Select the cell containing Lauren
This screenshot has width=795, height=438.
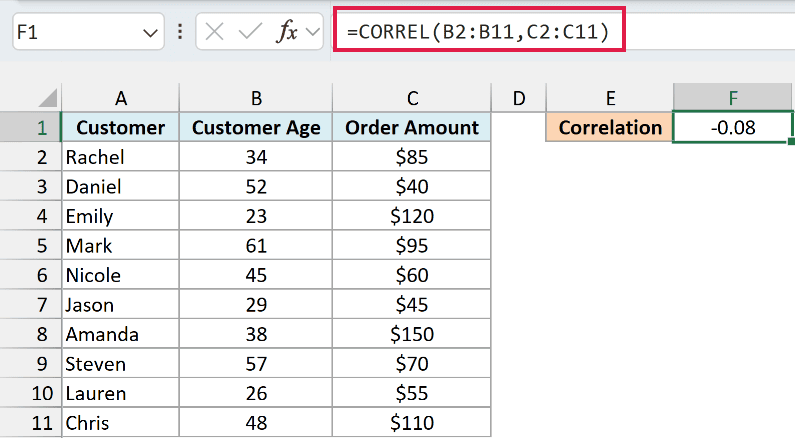point(121,393)
